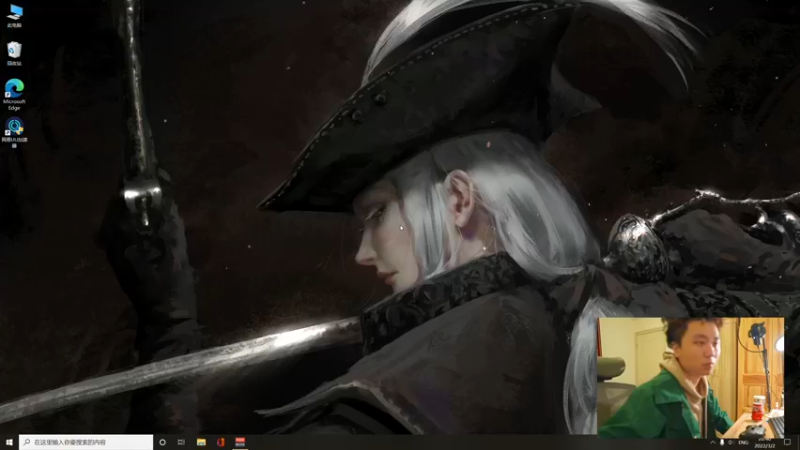Click the webcam overlay thumbnail
Viewport: 800px width, 450px height.
click(691, 378)
